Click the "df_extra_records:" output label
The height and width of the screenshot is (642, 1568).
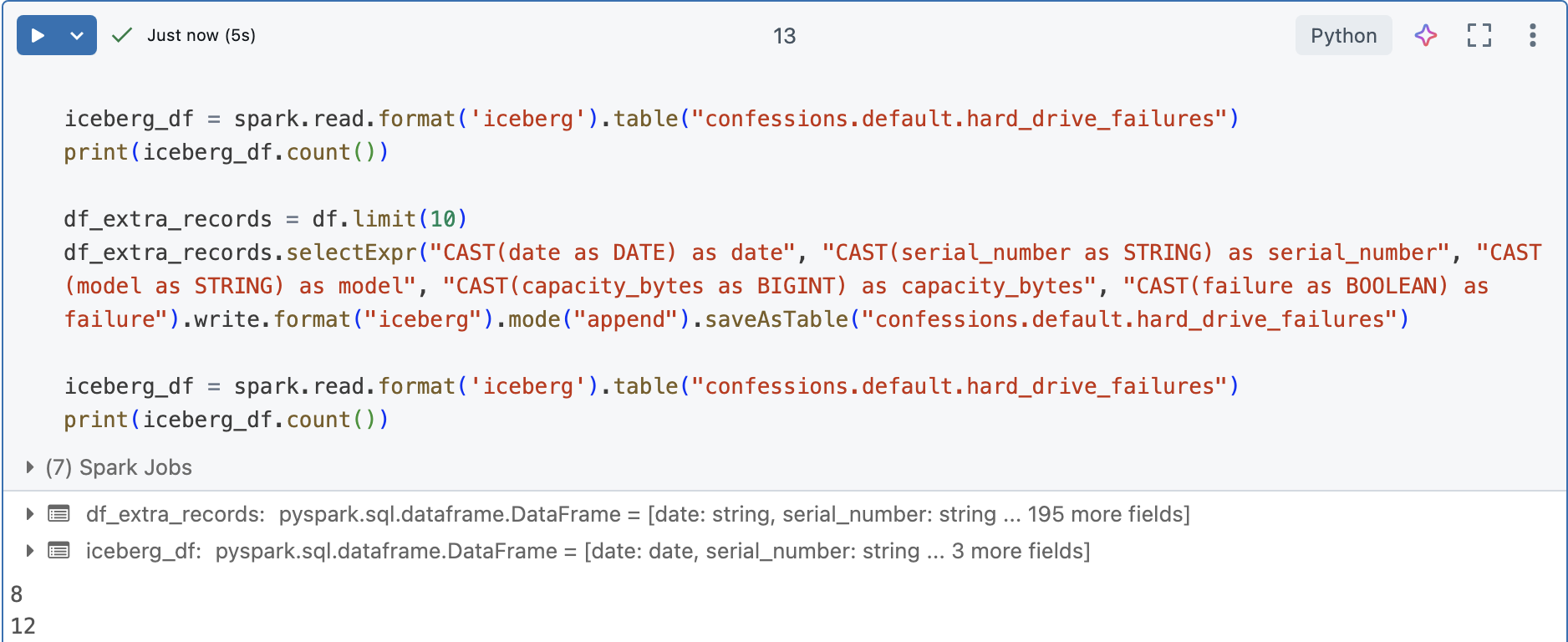(176, 514)
